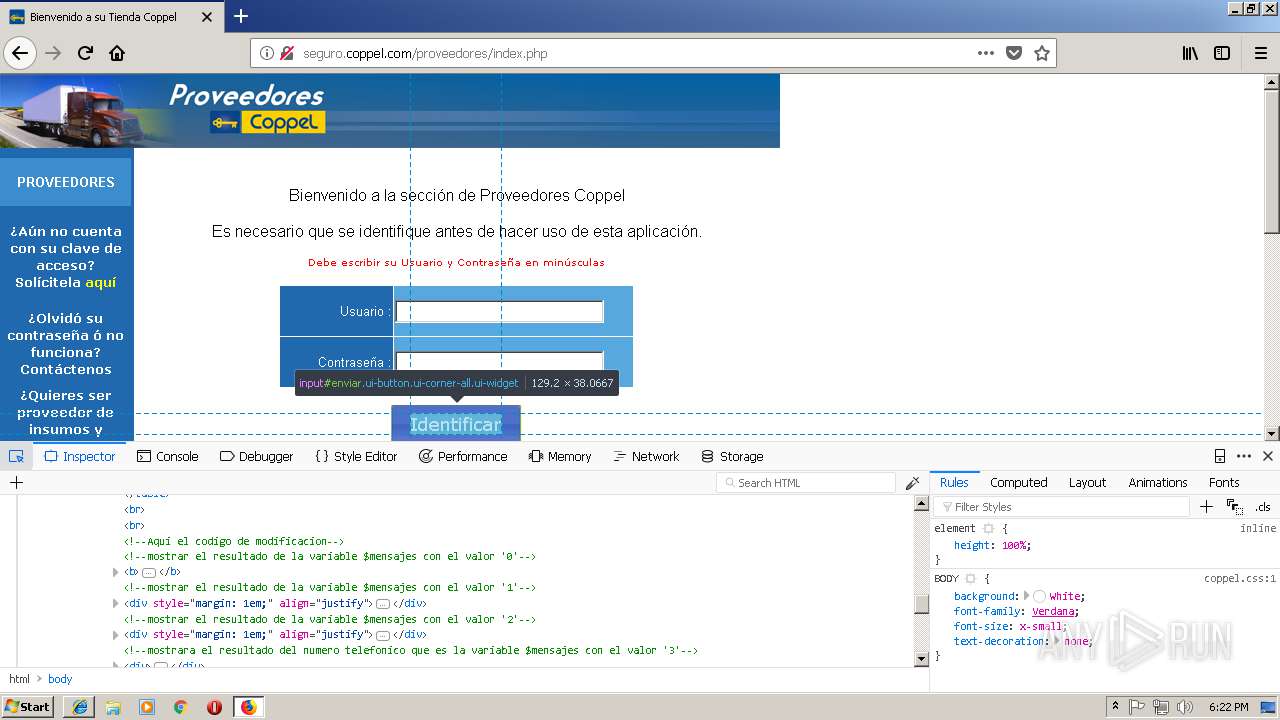Open the Animations side tab
Image resolution: width=1280 pixels, height=720 pixels.
(1158, 482)
